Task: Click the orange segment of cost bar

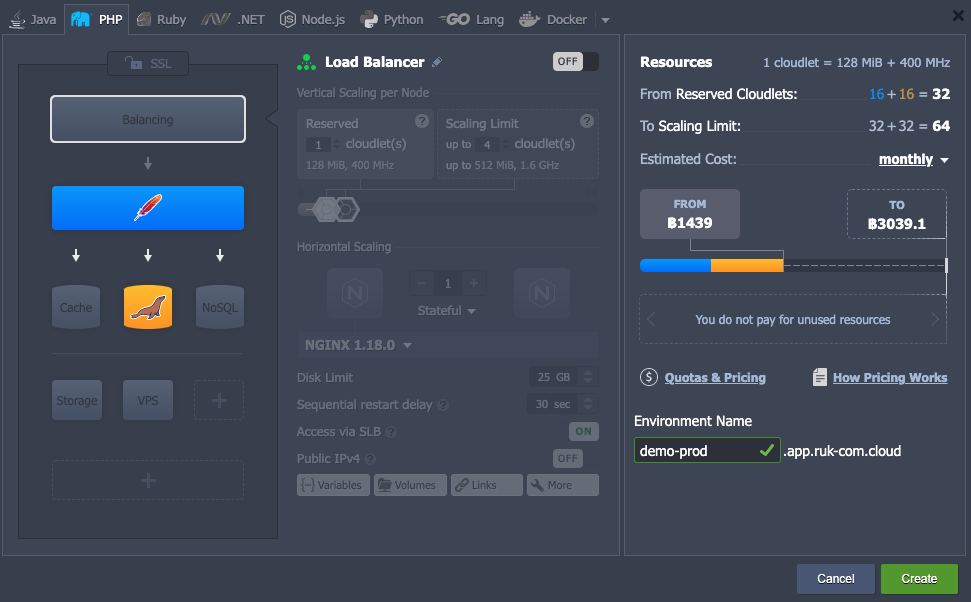Action: (747, 266)
